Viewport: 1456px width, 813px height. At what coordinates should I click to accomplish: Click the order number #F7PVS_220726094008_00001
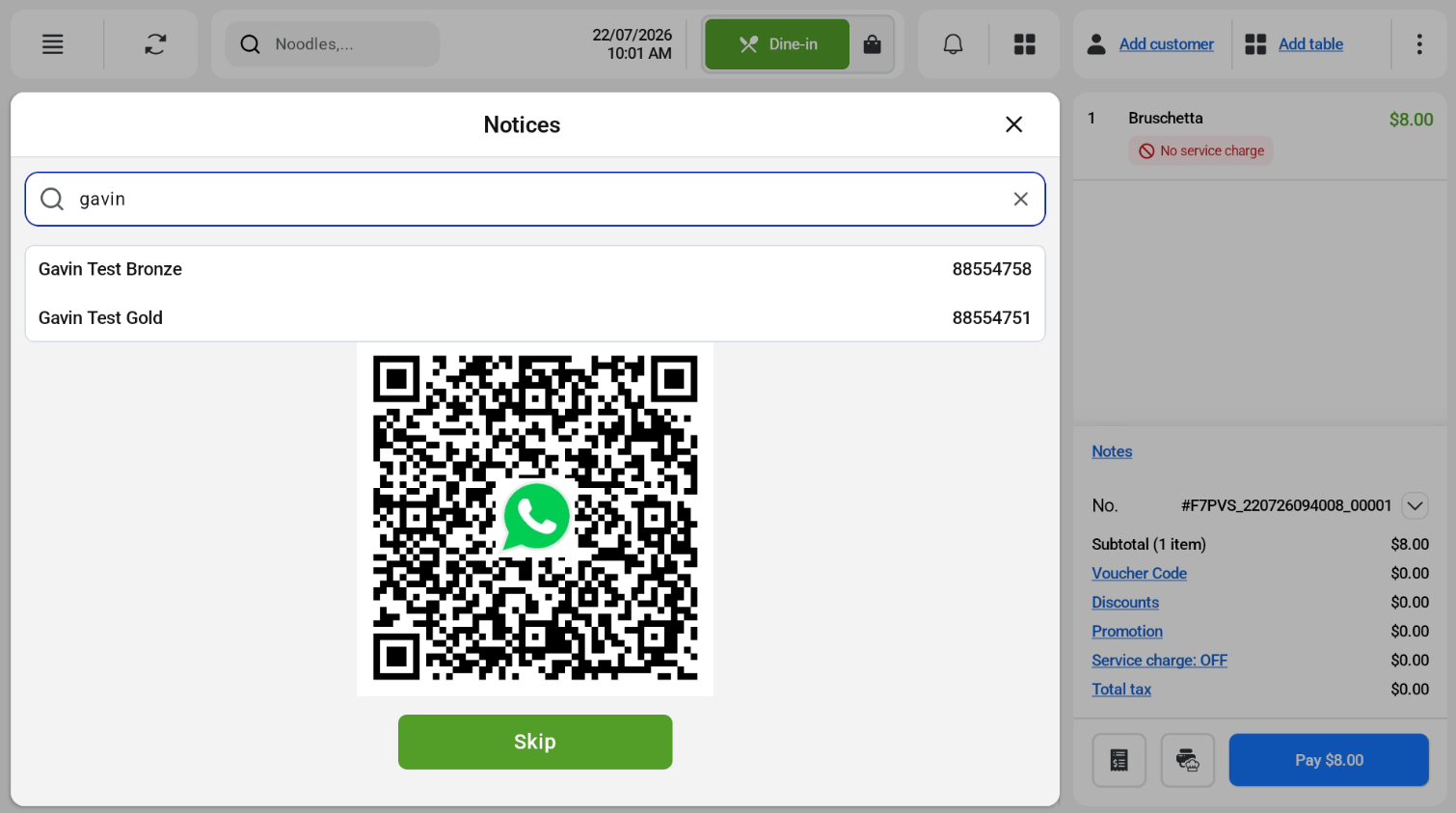[x=1286, y=505]
